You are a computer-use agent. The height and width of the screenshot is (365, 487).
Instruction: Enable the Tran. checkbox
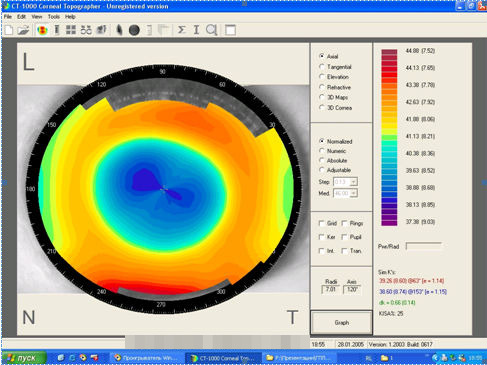[345, 251]
